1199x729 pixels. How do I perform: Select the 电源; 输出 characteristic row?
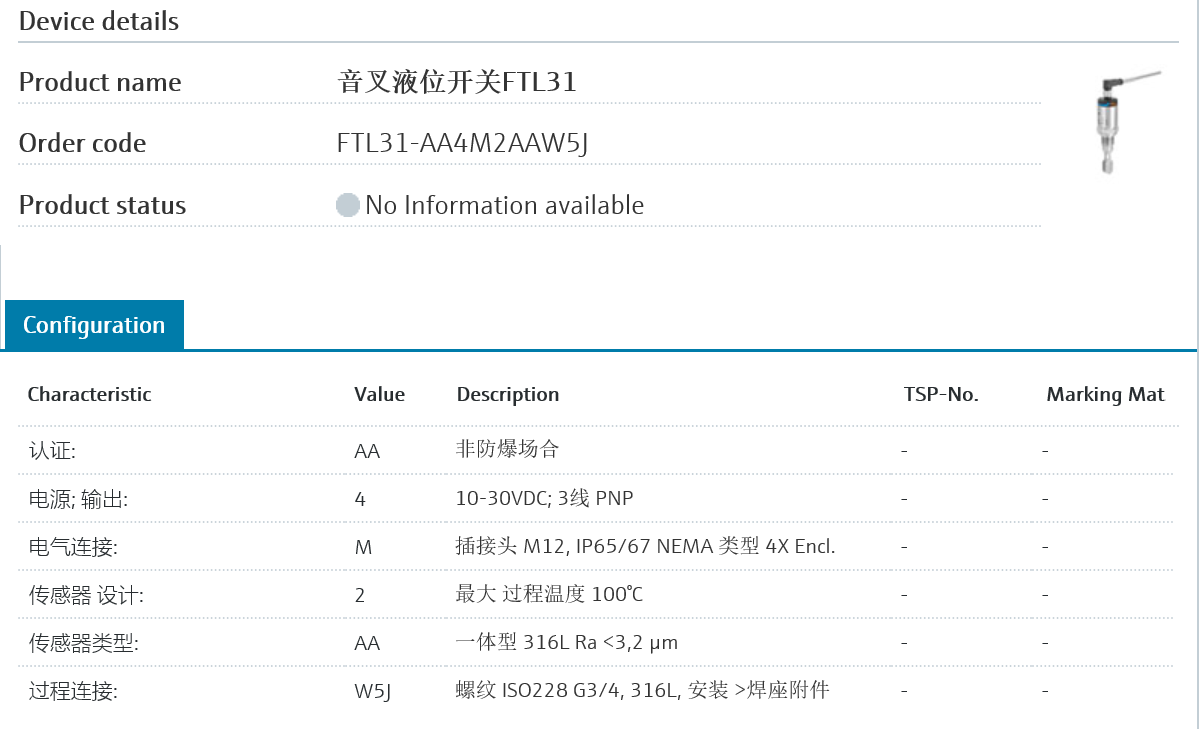click(78, 498)
